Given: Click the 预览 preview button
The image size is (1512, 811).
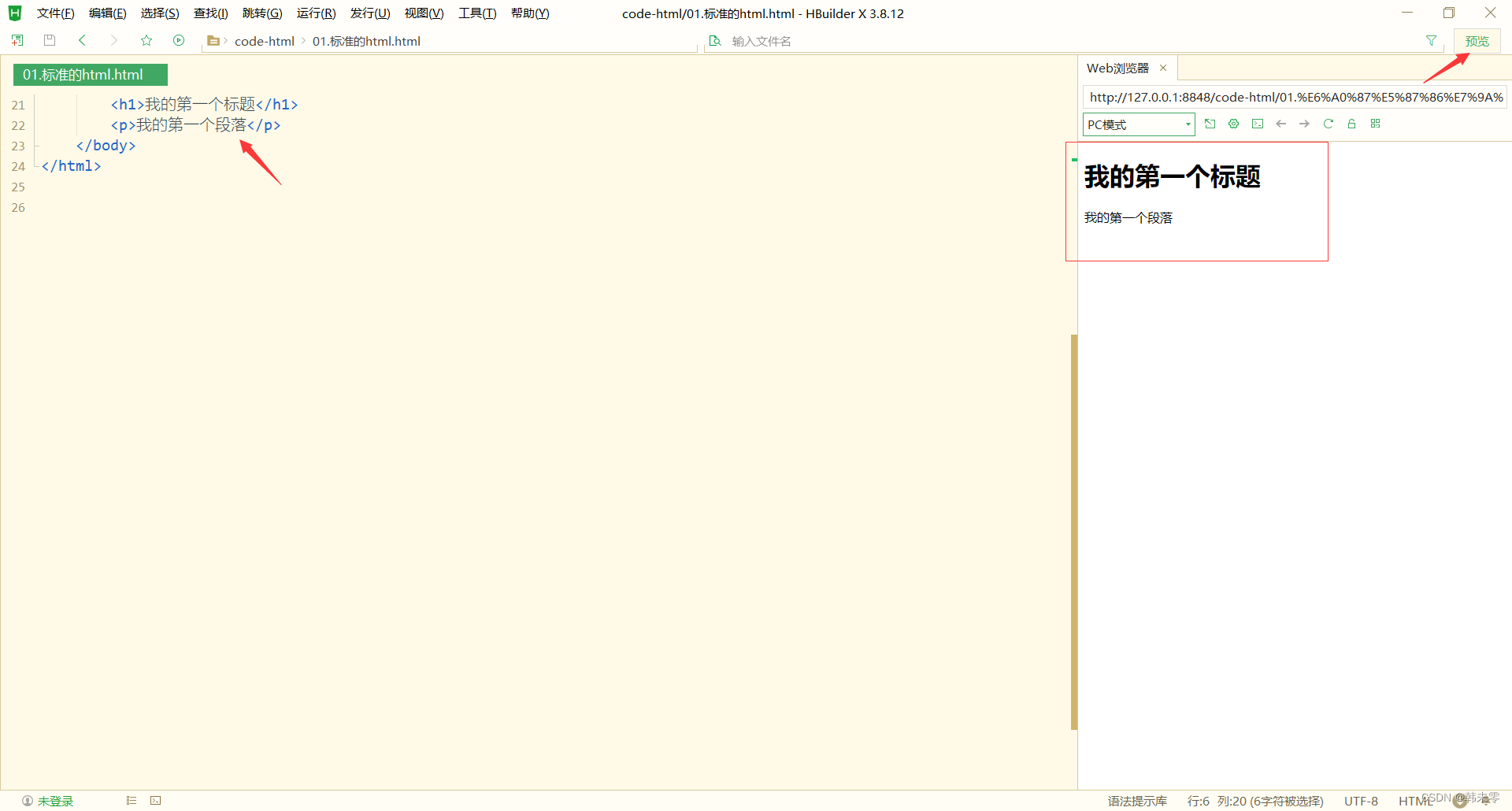Looking at the screenshot, I should point(1477,40).
